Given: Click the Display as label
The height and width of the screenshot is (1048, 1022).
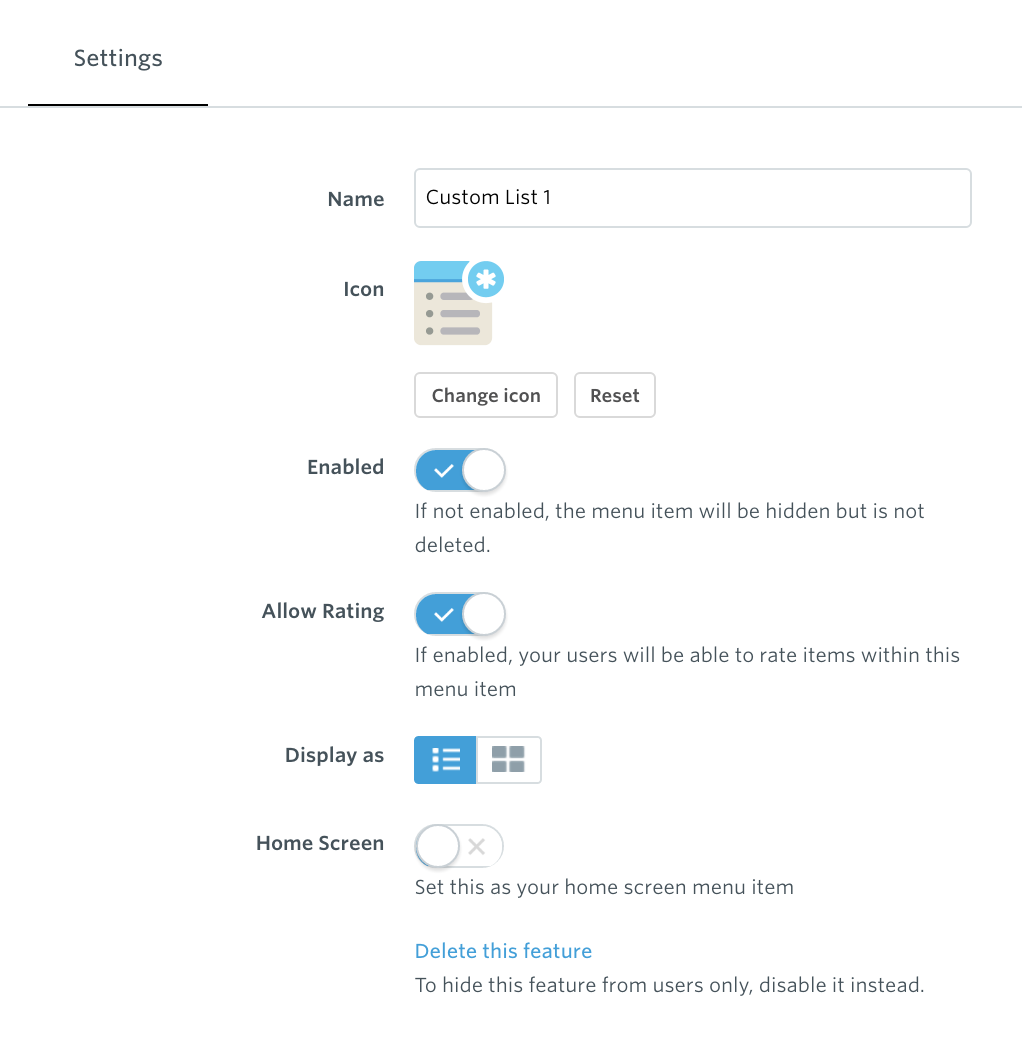Looking at the screenshot, I should [x=334, y=755].
